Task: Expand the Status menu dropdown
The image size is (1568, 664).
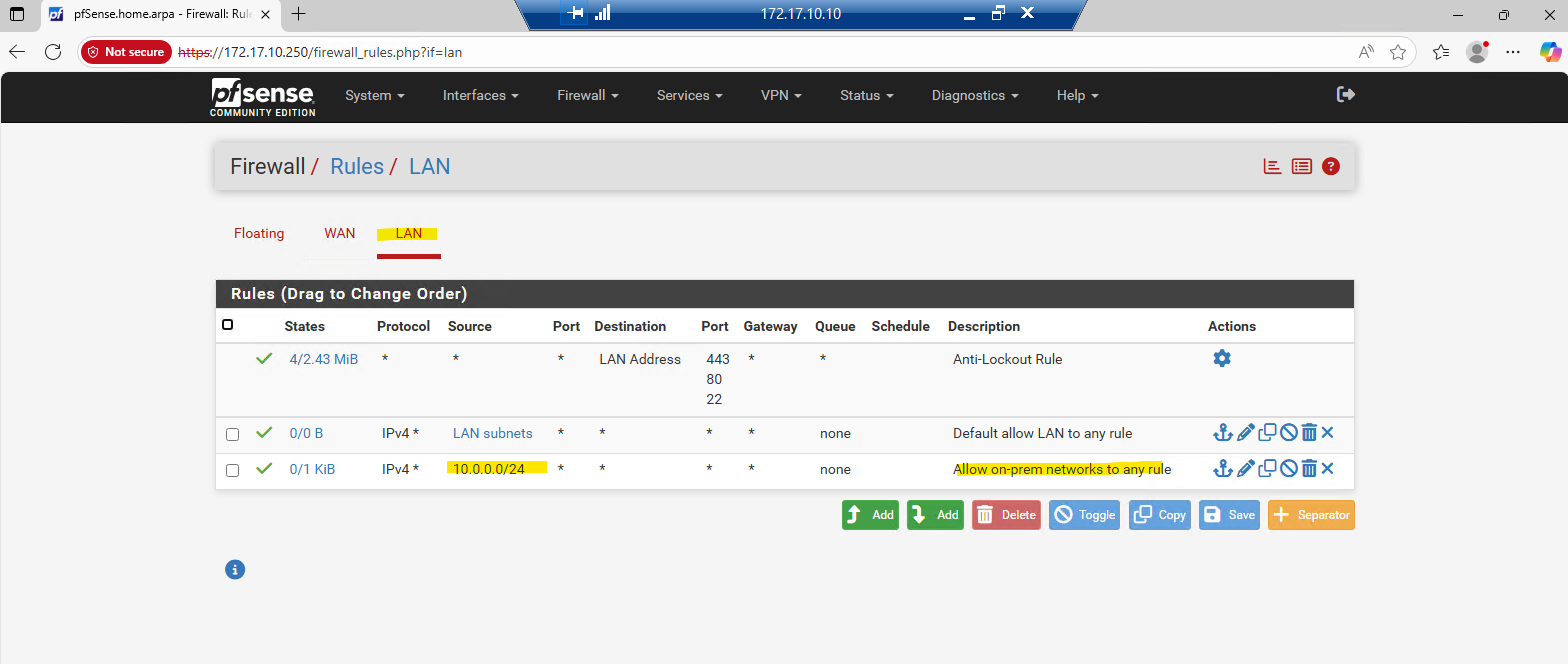Action: coord(867,95)
